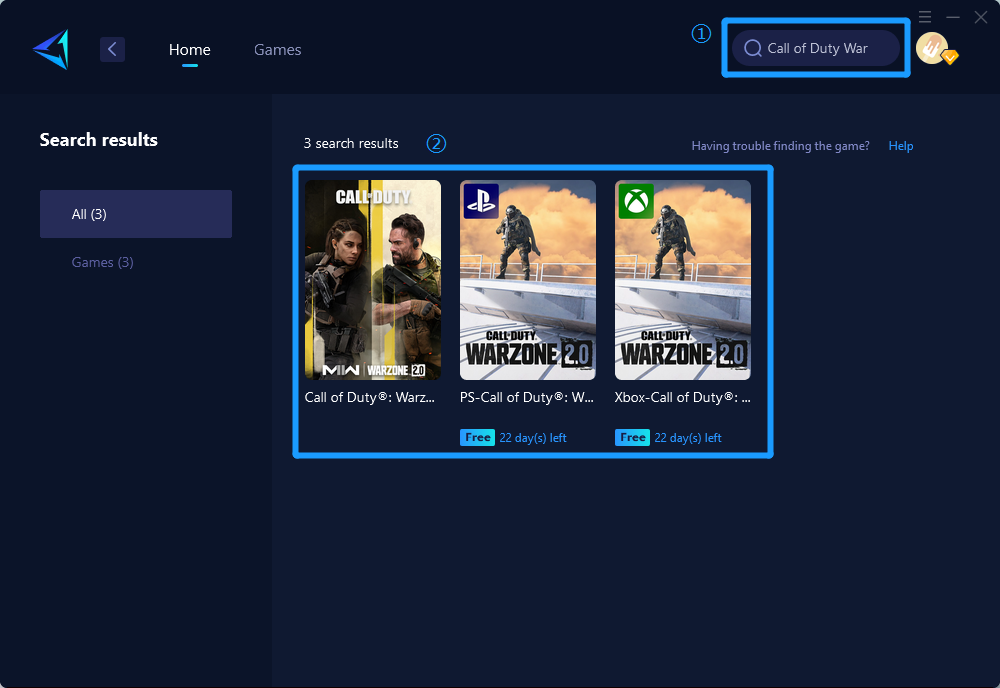Switch to the Home tab
This screenshot has height=688, width=1000.
tap(189, 49)
